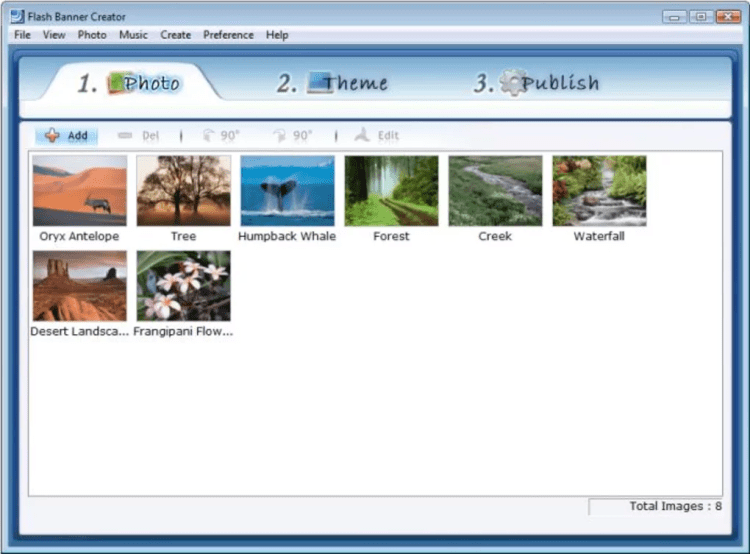Select the Forest photo thumbnail
Screen dimensions: 750x554
tap(391, 190)
